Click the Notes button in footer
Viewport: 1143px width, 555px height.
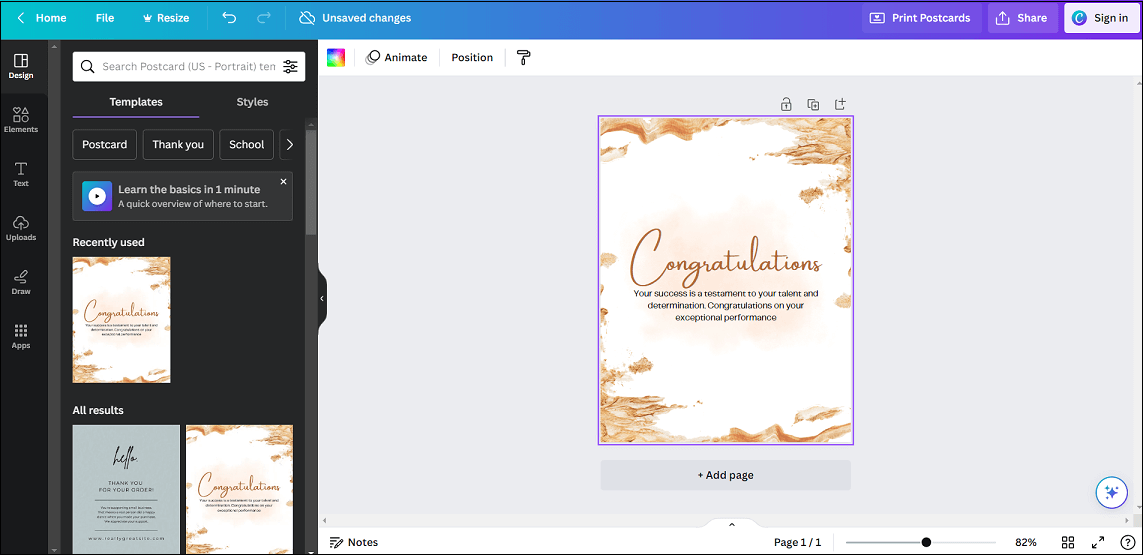pos(354,542)
